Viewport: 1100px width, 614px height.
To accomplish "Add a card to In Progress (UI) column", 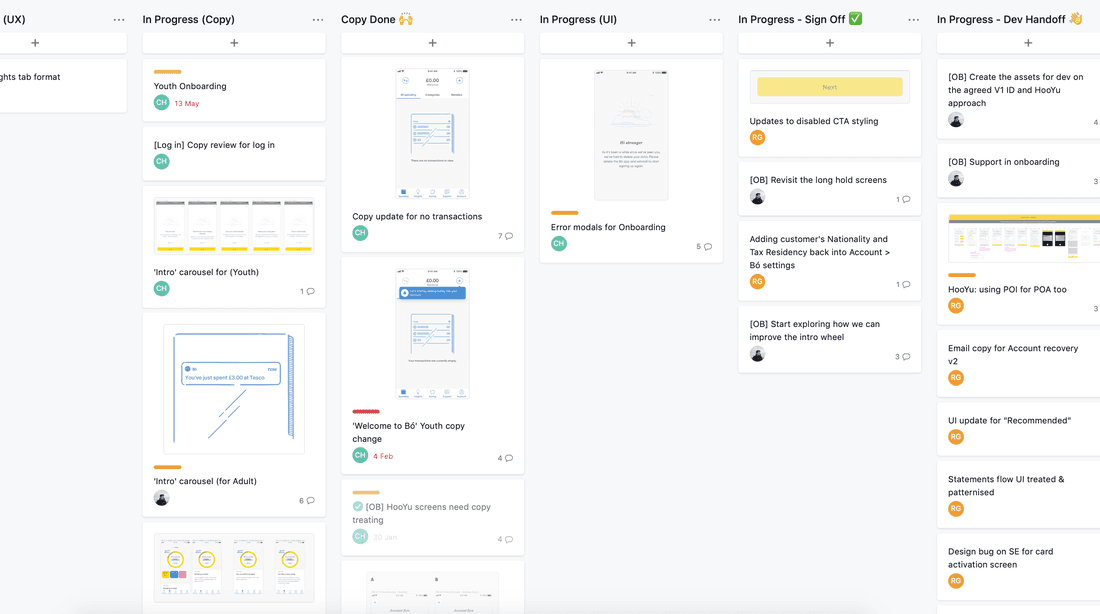I will point(631,43).
